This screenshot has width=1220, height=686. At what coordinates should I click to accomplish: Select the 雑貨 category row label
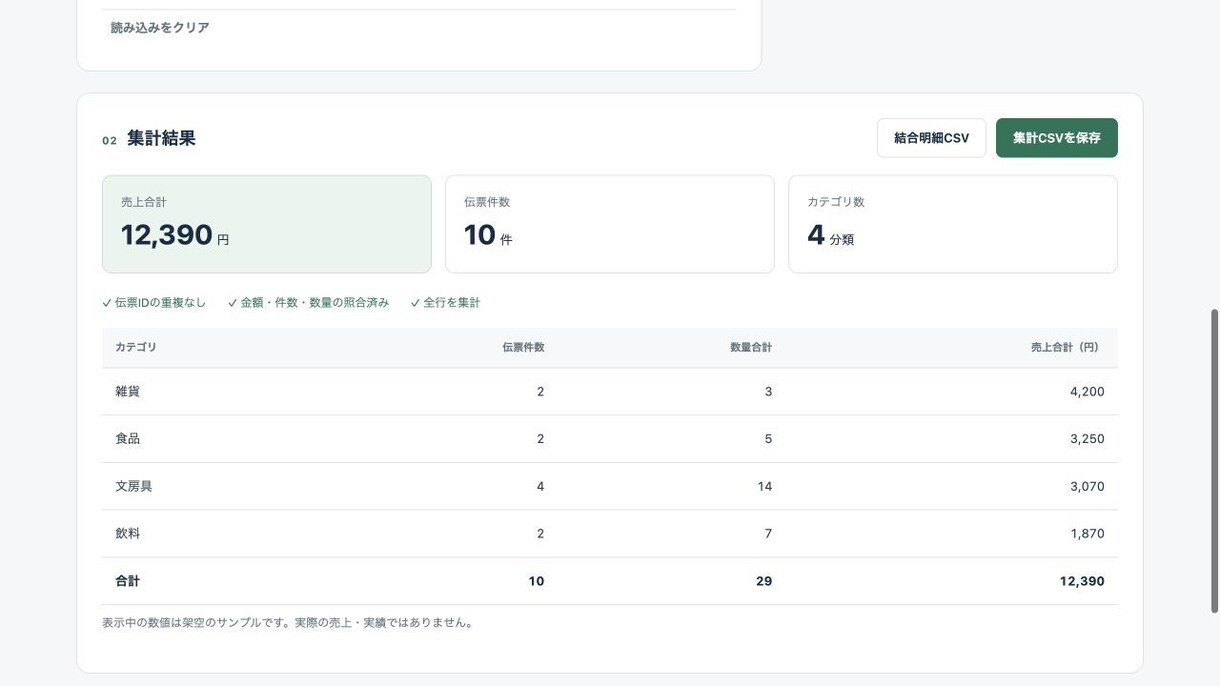128,392
